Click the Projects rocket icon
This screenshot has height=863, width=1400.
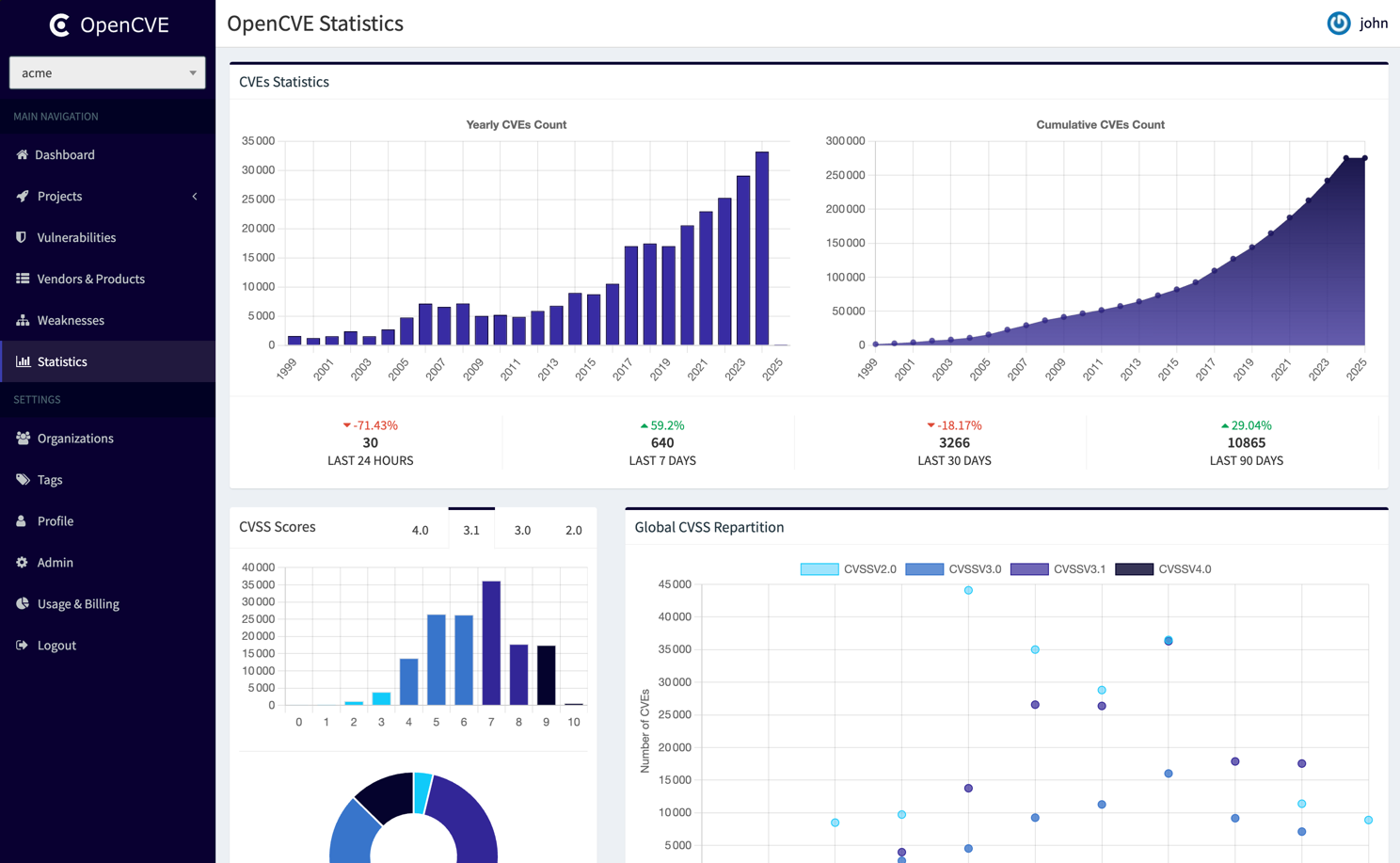click(x=23, y=196)
